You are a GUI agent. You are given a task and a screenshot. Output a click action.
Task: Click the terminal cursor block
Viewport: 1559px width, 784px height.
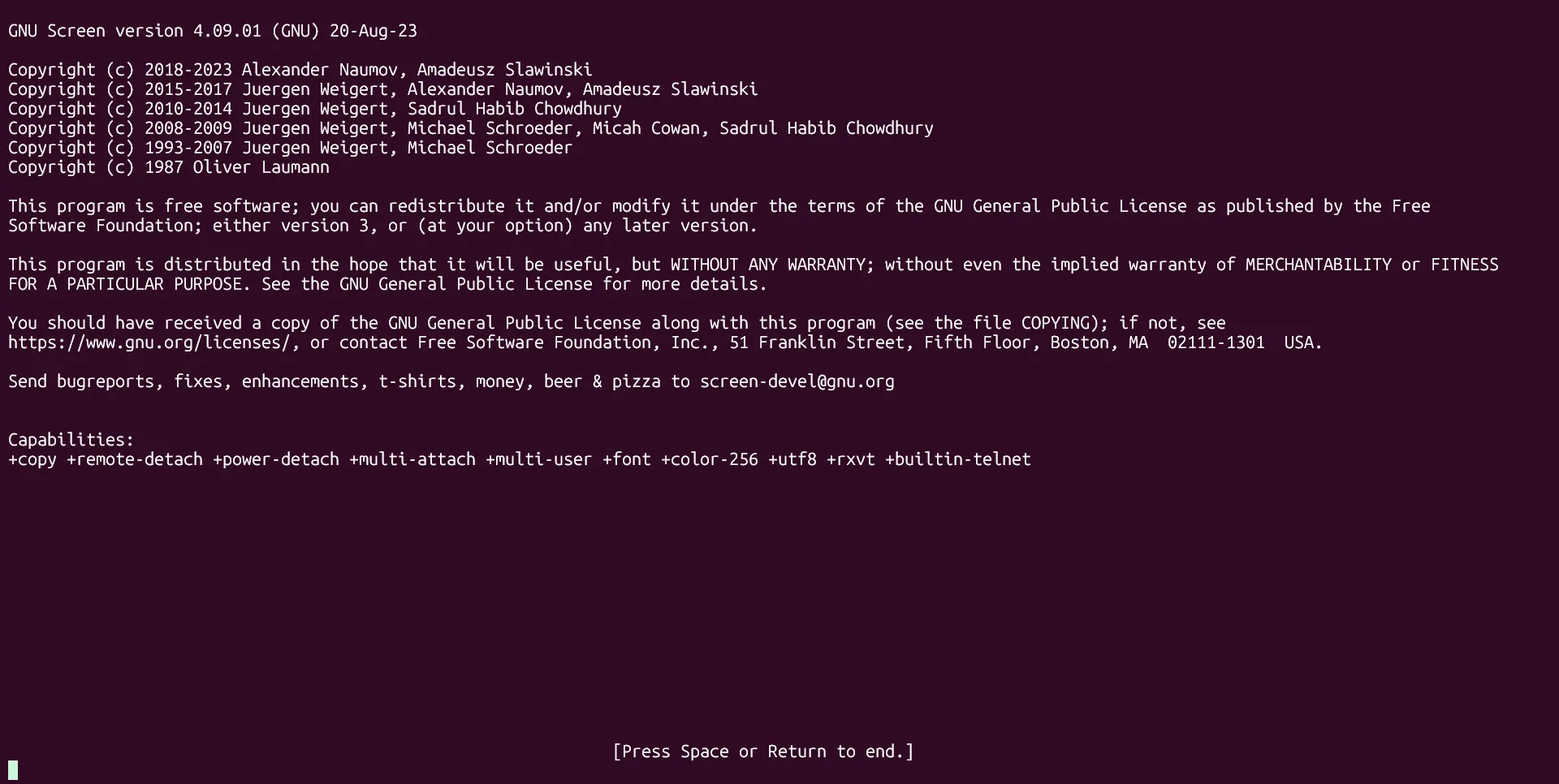point(13,770)
